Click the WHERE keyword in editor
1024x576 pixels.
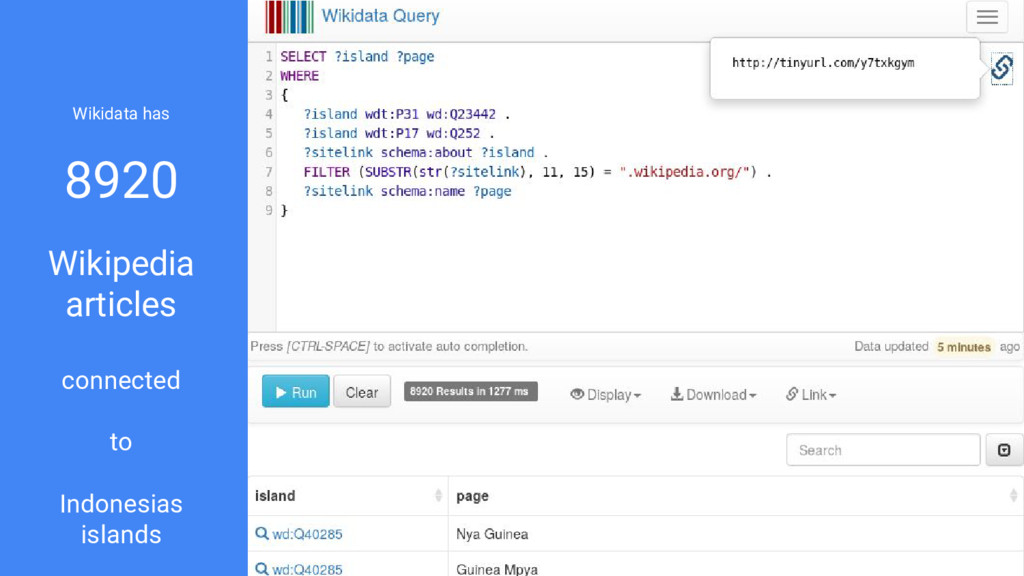point(300,76)
